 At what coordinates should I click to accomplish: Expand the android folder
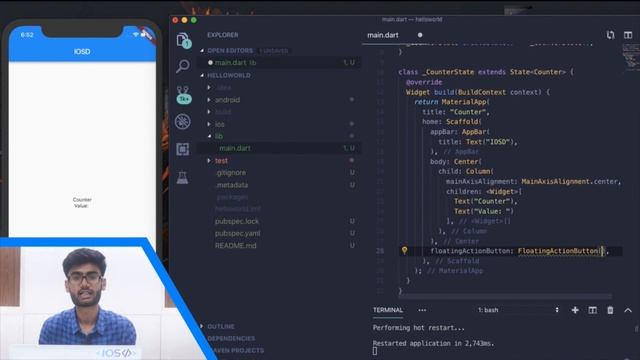209,100
